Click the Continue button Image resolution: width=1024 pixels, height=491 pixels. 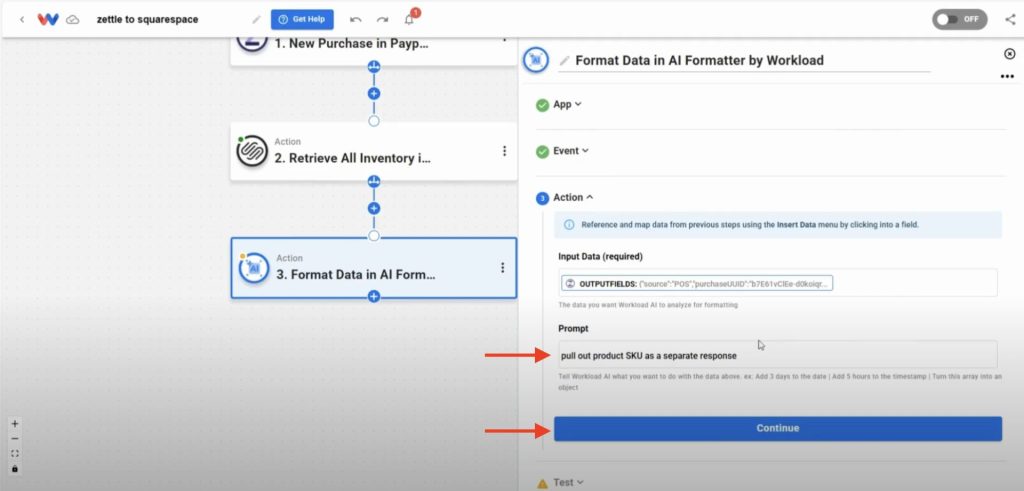pos(777,428)
